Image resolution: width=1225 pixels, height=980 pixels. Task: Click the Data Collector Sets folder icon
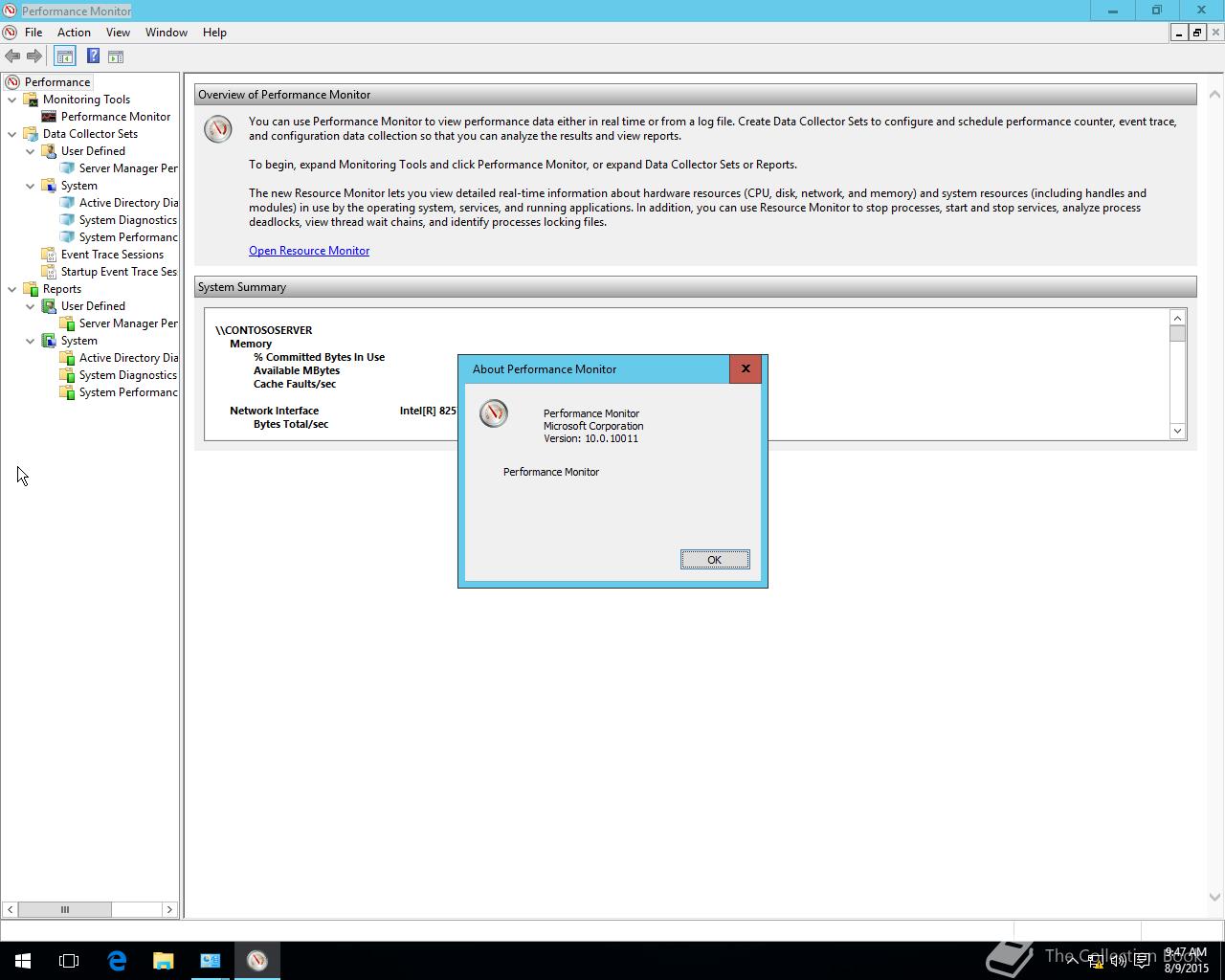[x=31, y=134]
